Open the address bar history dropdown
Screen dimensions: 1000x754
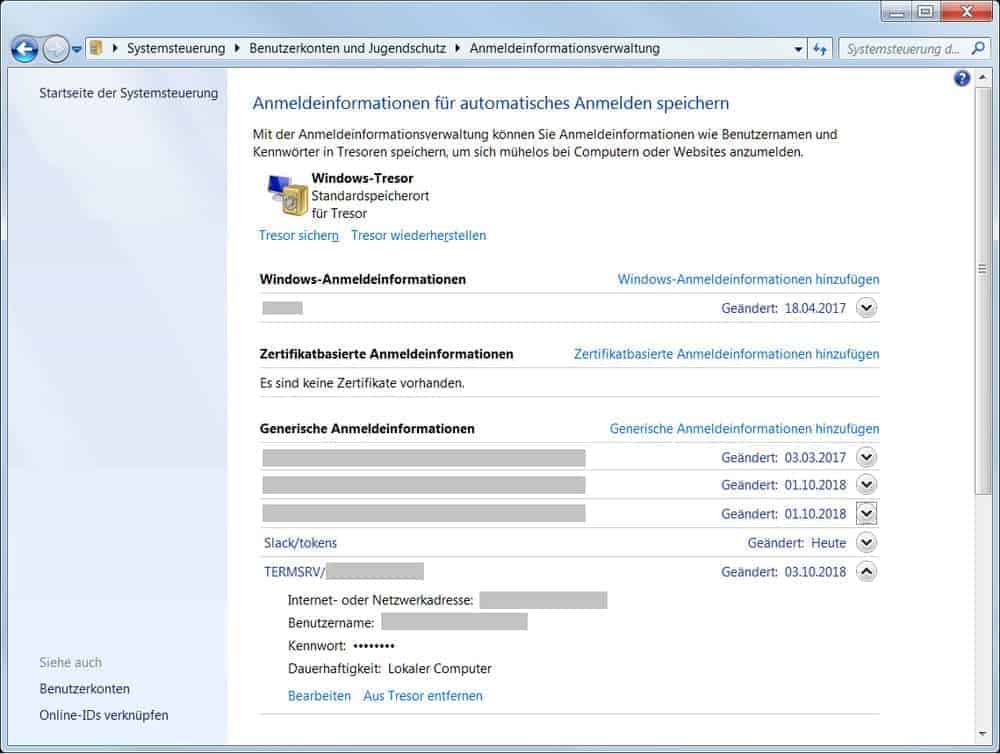click(x=798, y=48)
